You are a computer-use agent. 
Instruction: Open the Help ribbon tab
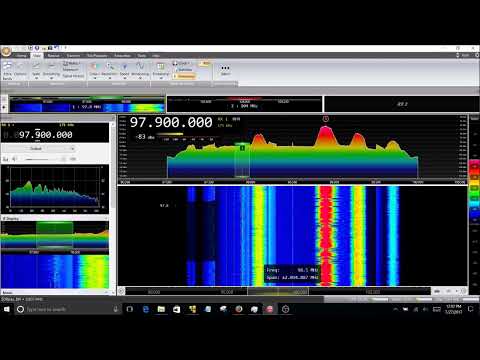coord(156,56)
